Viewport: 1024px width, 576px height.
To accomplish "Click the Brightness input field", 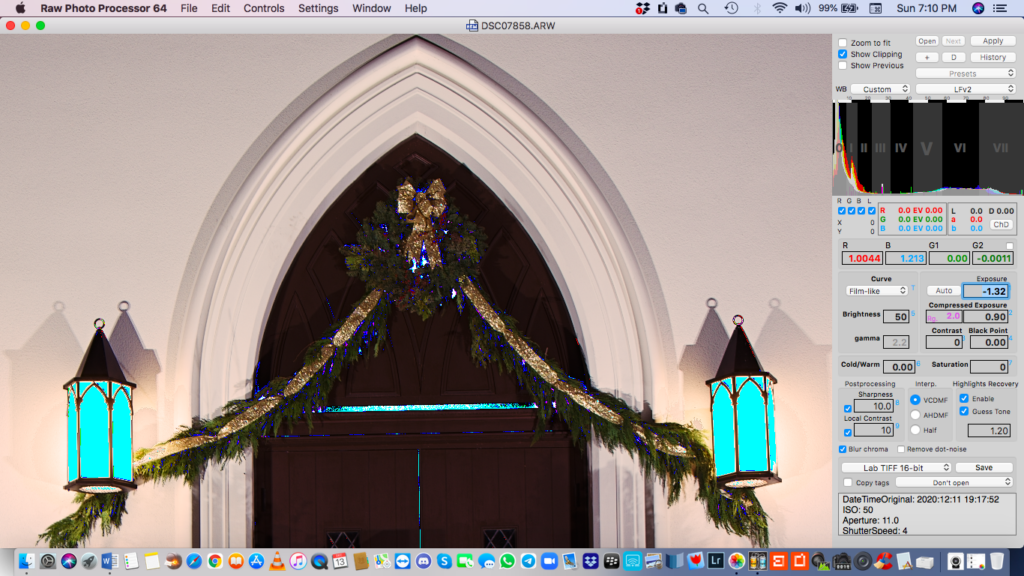I will click(x=896, y=317).
